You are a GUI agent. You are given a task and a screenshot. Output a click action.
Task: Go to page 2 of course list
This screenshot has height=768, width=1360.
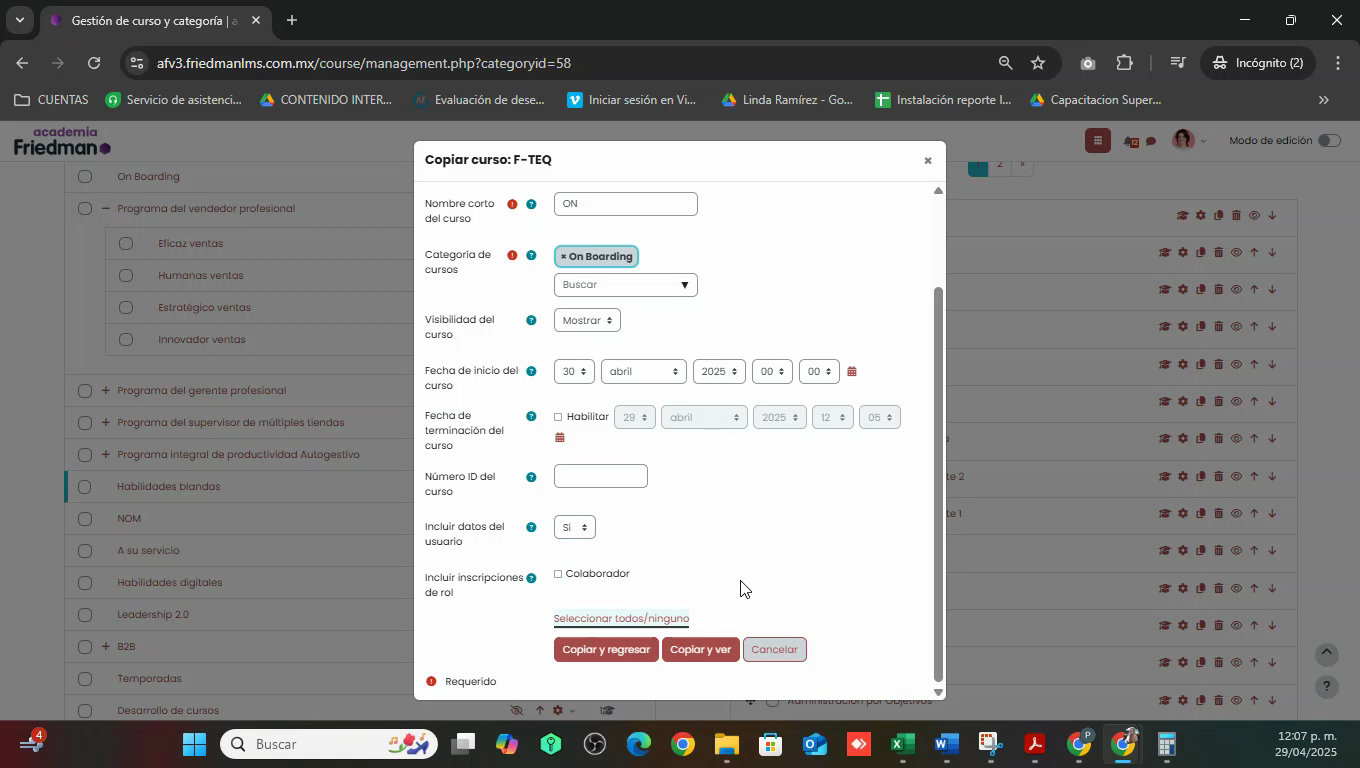[998, 164]
